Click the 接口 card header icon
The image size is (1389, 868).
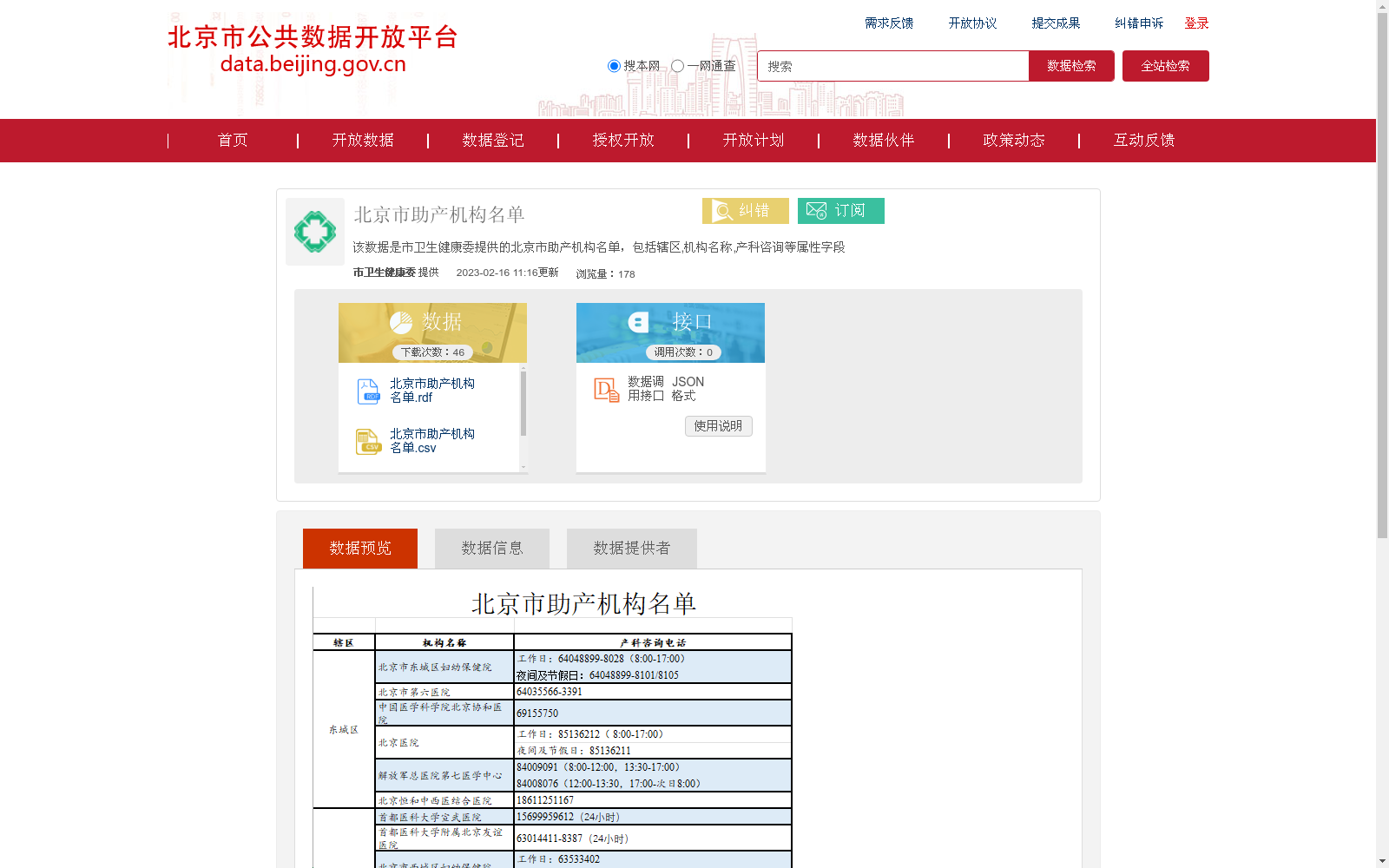638,322
